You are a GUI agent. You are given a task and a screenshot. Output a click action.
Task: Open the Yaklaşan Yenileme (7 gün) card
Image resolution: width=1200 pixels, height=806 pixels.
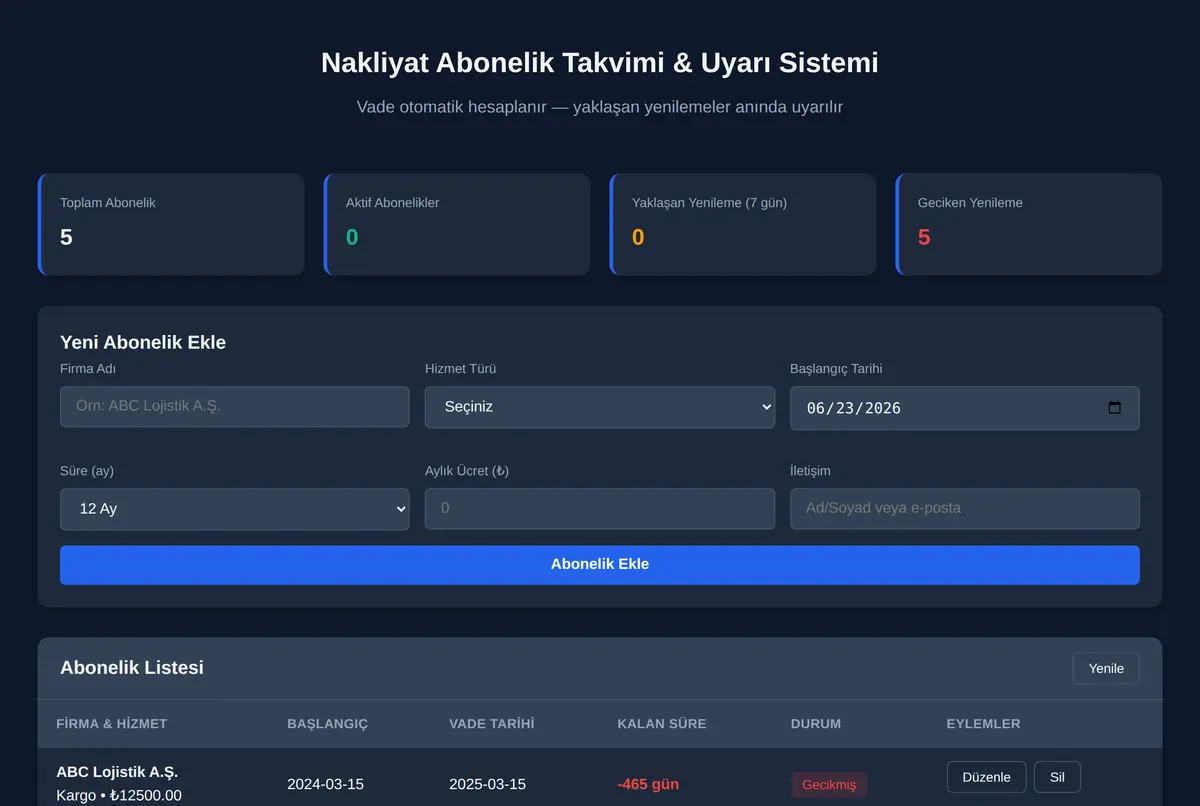point(743,224)
